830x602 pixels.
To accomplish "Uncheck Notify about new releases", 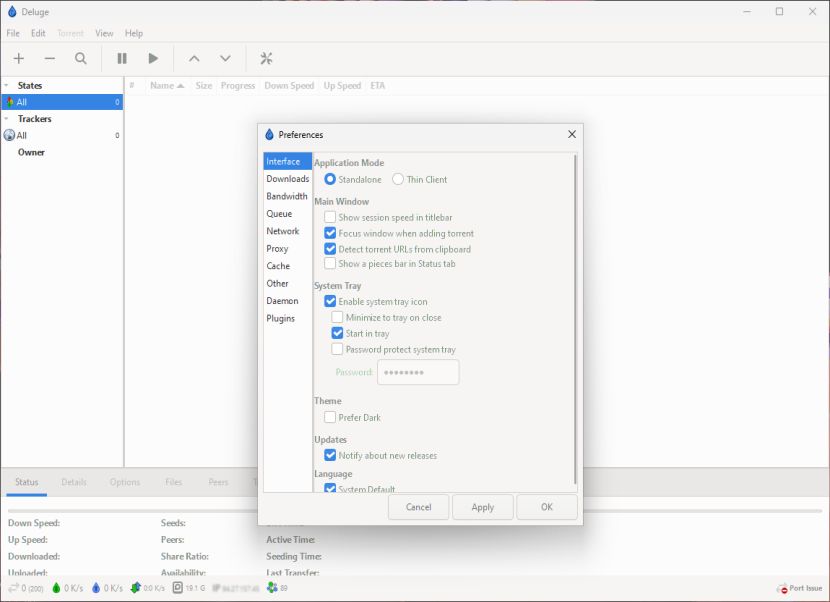I will pyautogui.click(x=330, y=455).
